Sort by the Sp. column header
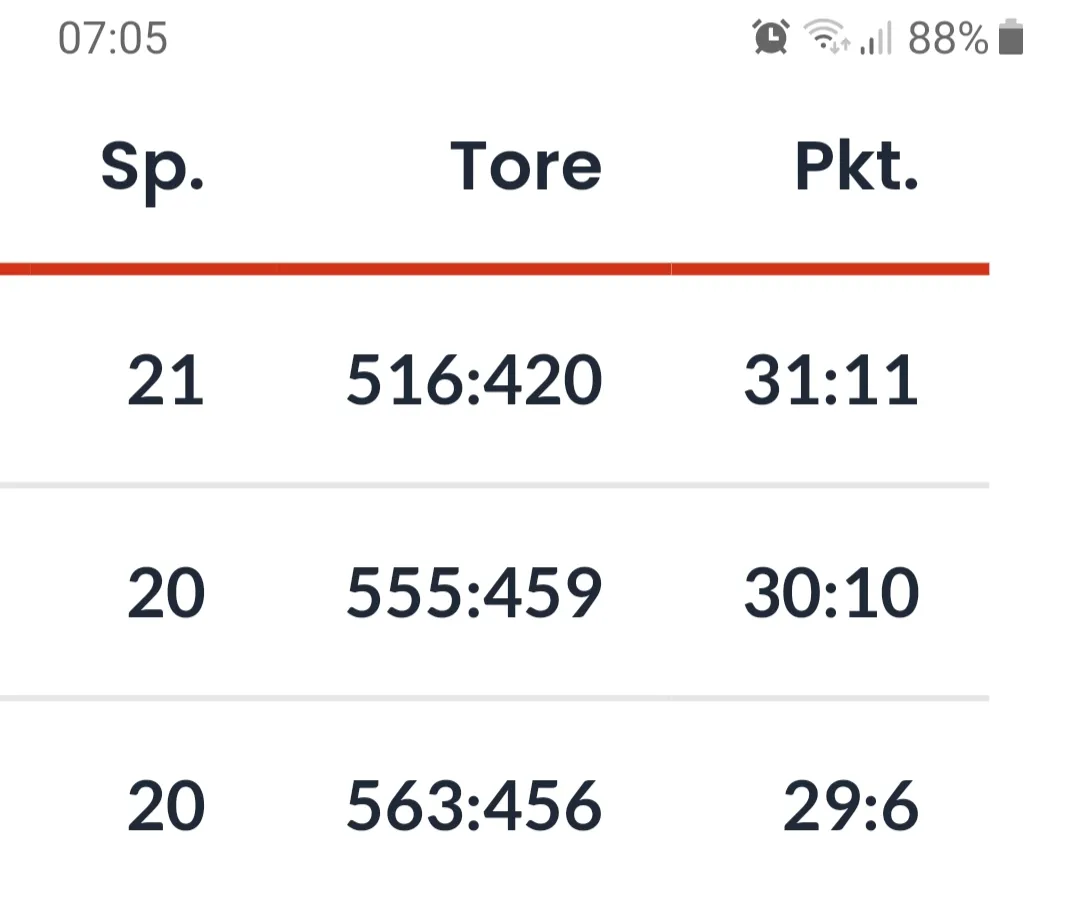The image size is (1080, 901). pos(152,168)
